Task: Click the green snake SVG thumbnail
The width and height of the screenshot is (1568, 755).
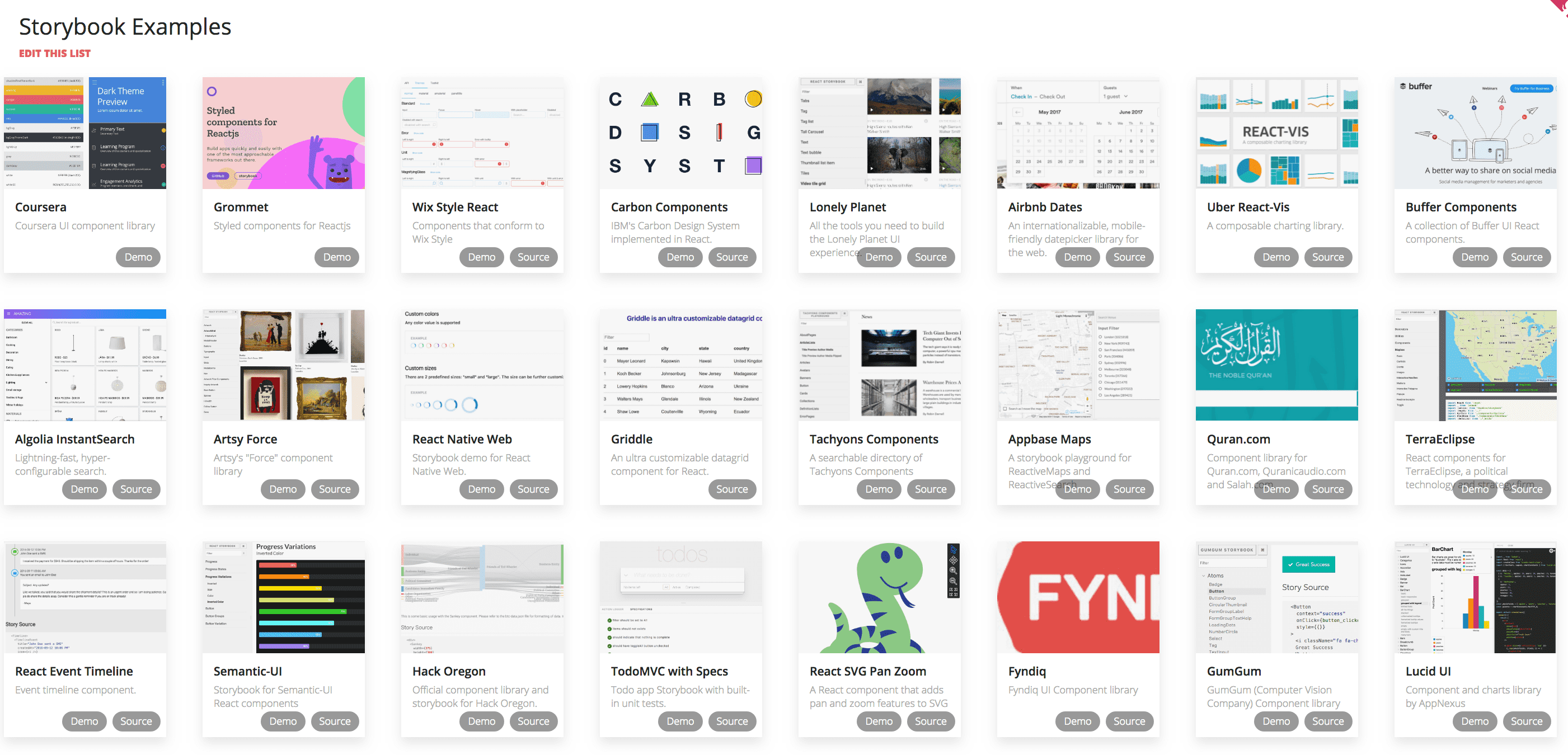Action: point(880,597)
